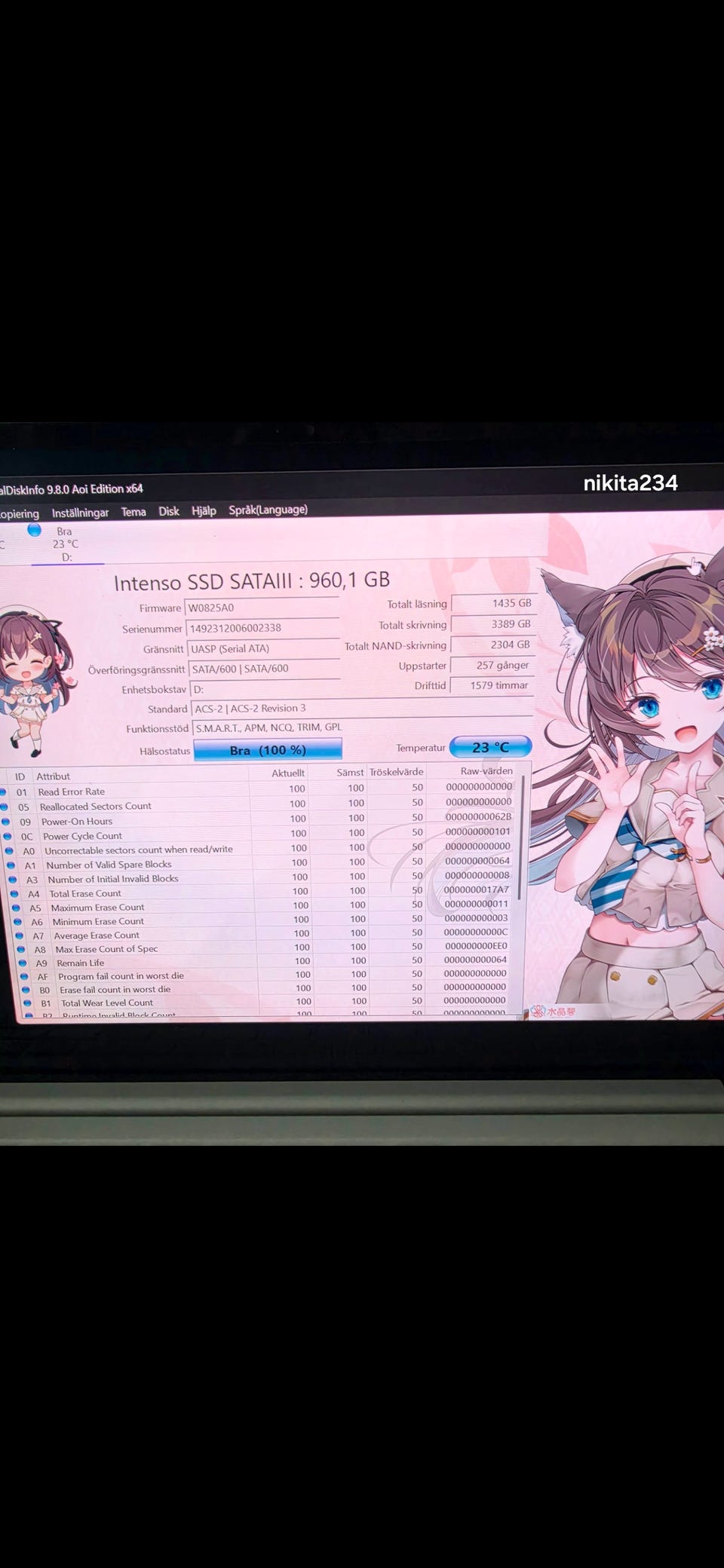The width and height of the screenshot is (724, 1568).
Task: Click the Totalt skrivning value 3389 GB
Action: [493, 624]
